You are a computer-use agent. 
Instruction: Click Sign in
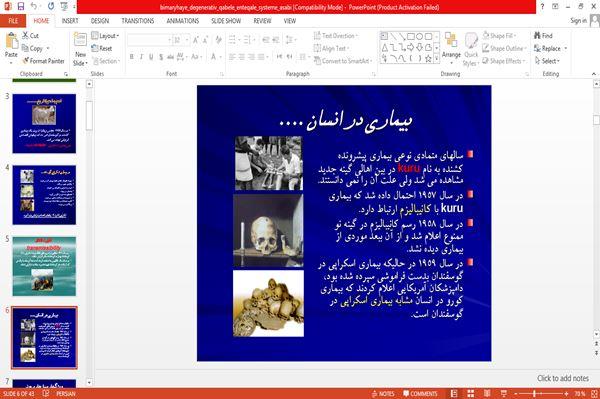pyautogui.click(x=578, y=21)
